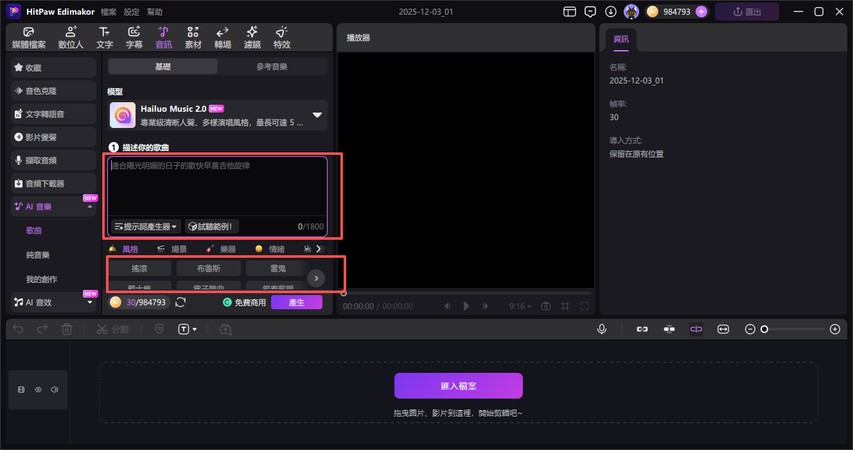Open the 媒體檔案 media panel
The image size is (853, 450).
[29, 38]
